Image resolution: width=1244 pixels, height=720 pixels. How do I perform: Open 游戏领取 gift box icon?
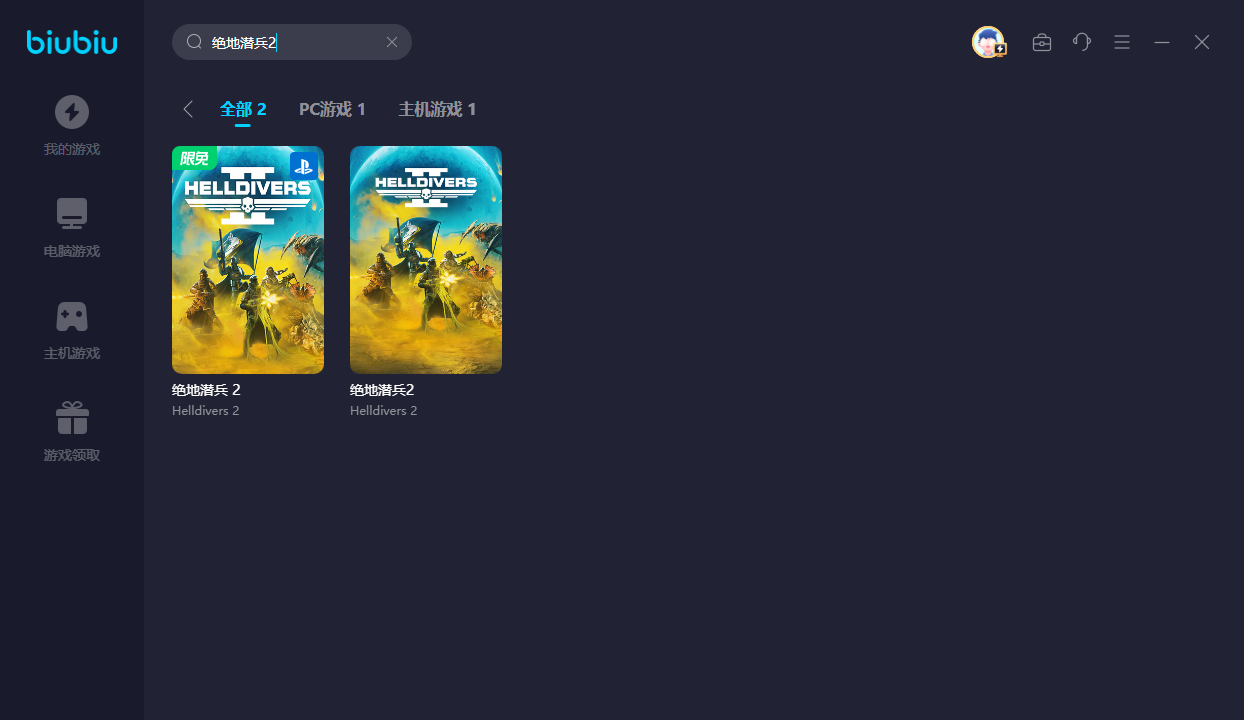72,418
